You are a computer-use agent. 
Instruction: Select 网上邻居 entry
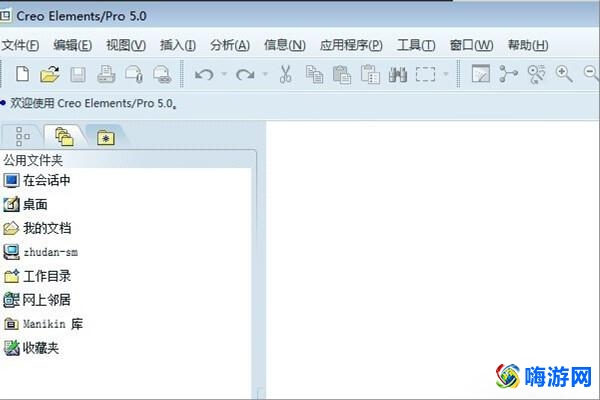(37, 300)
